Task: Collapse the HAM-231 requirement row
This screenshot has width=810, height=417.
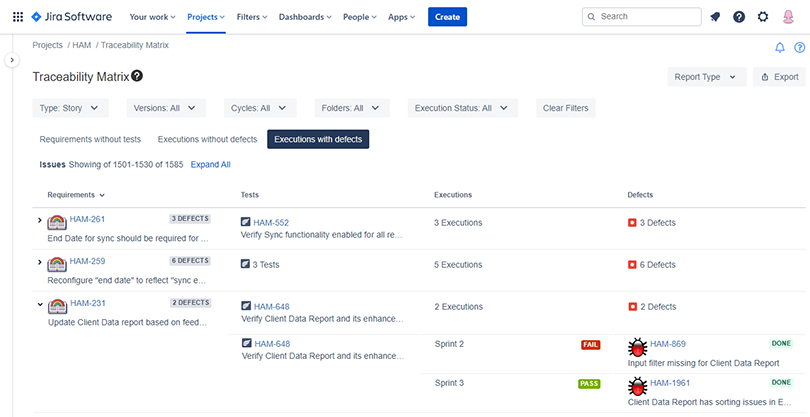Action: (x=40, y=304)
